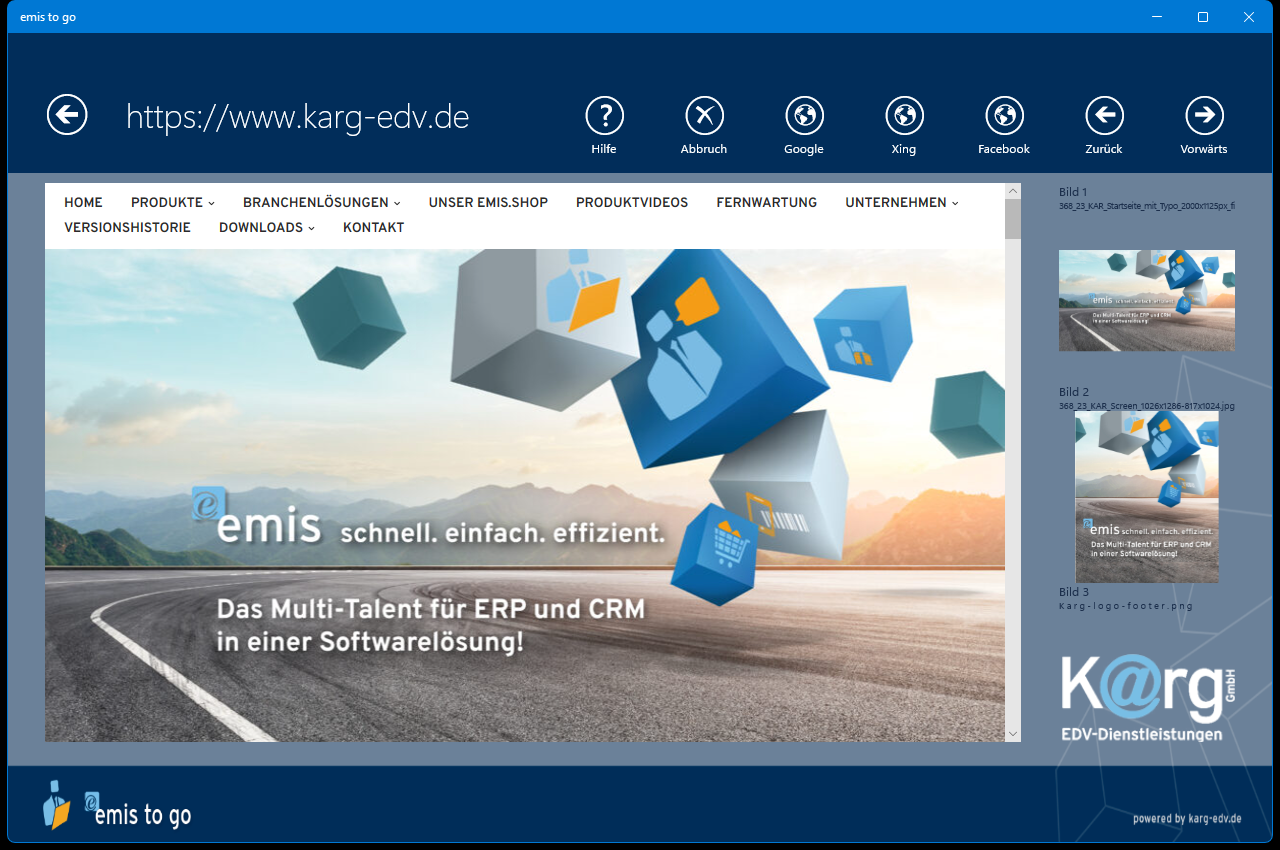Click the powered by karg-edv.de text
The width and height of the screenshot is (1280, 850).
pos(1187,818)
